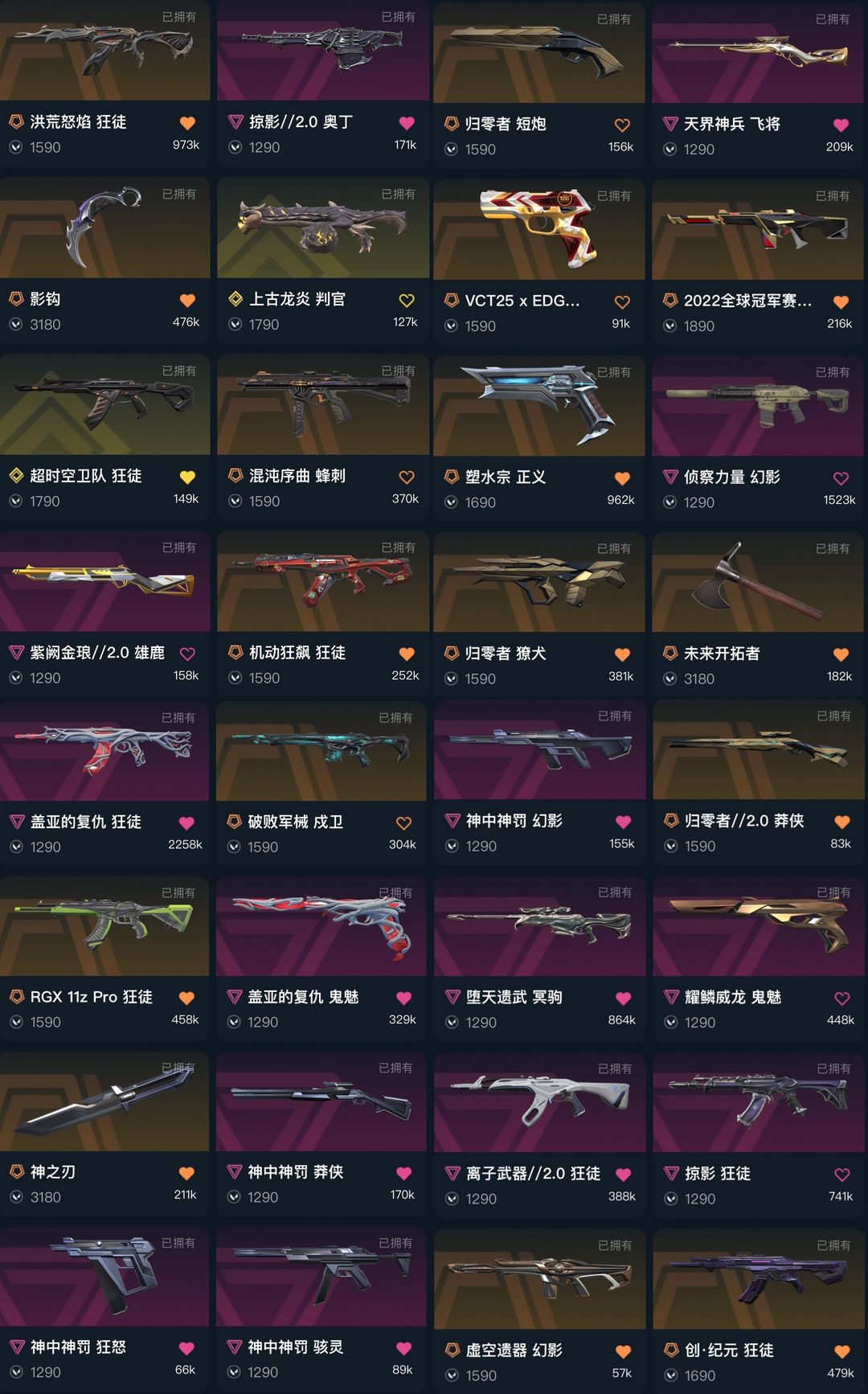Open the VCT25 x EDG pistol thumbnail
The height and width of the screenshot is (1394, 868).
tap(538, 229)
